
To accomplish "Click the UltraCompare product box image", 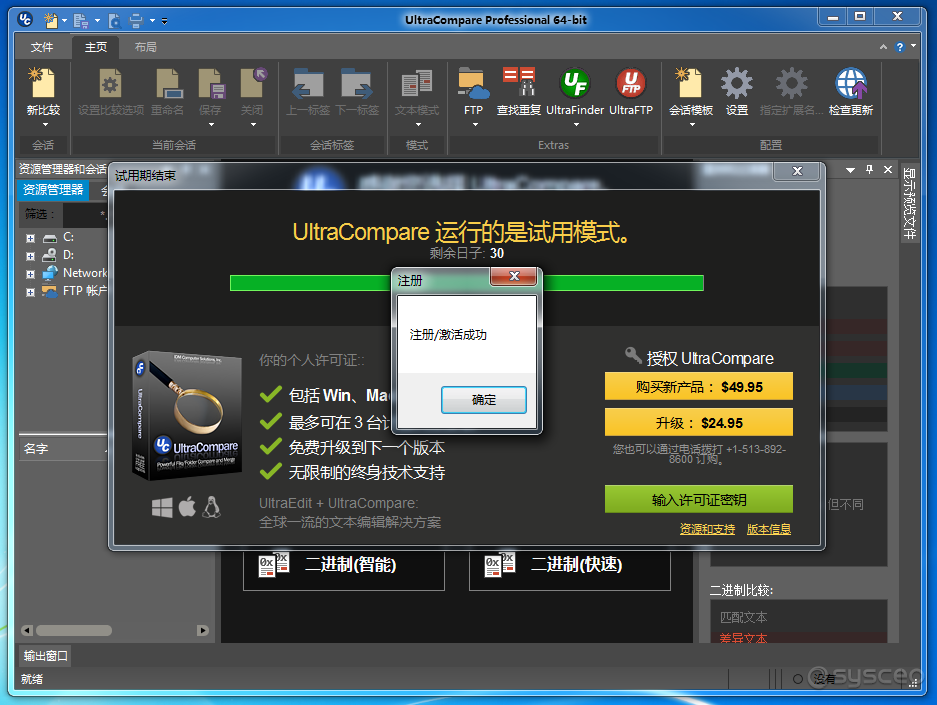I will 187,415.
